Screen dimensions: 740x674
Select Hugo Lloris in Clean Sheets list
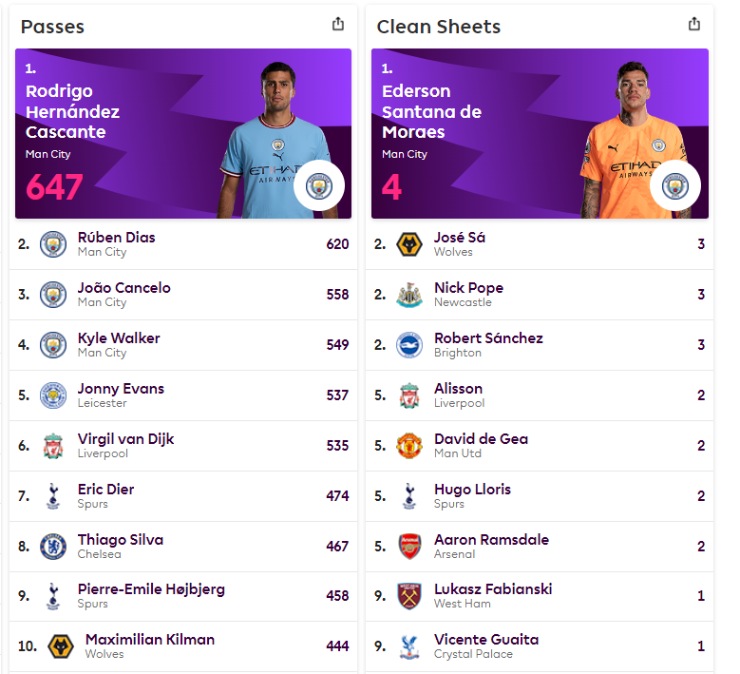coord(472,489)
